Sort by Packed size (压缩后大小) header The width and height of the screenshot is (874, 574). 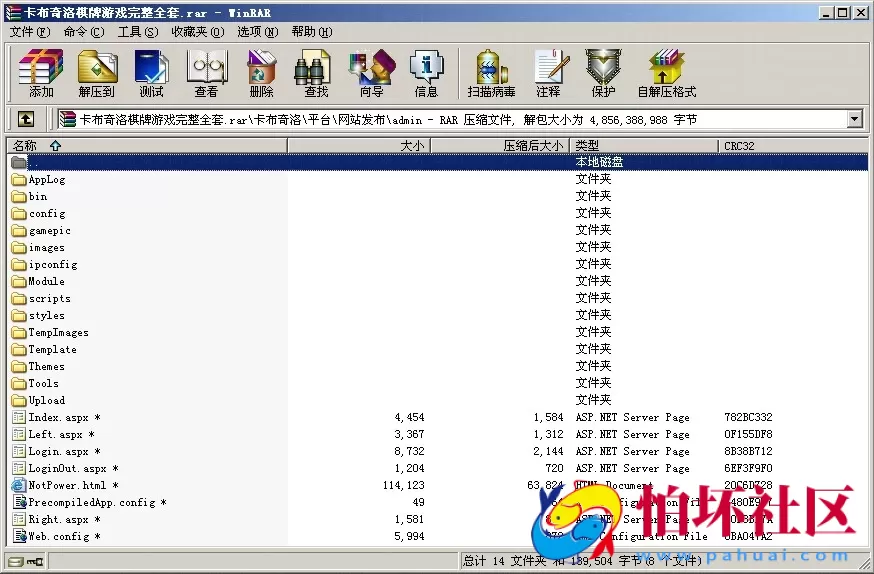(x=500, y=146)
